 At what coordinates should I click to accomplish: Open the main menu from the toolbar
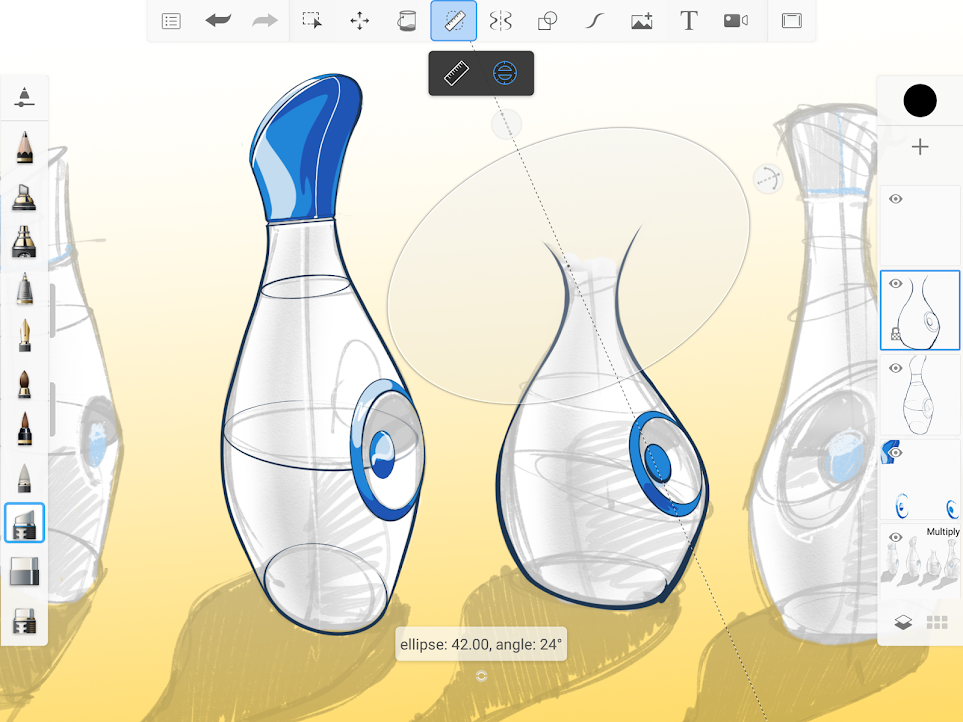point(170,20)
